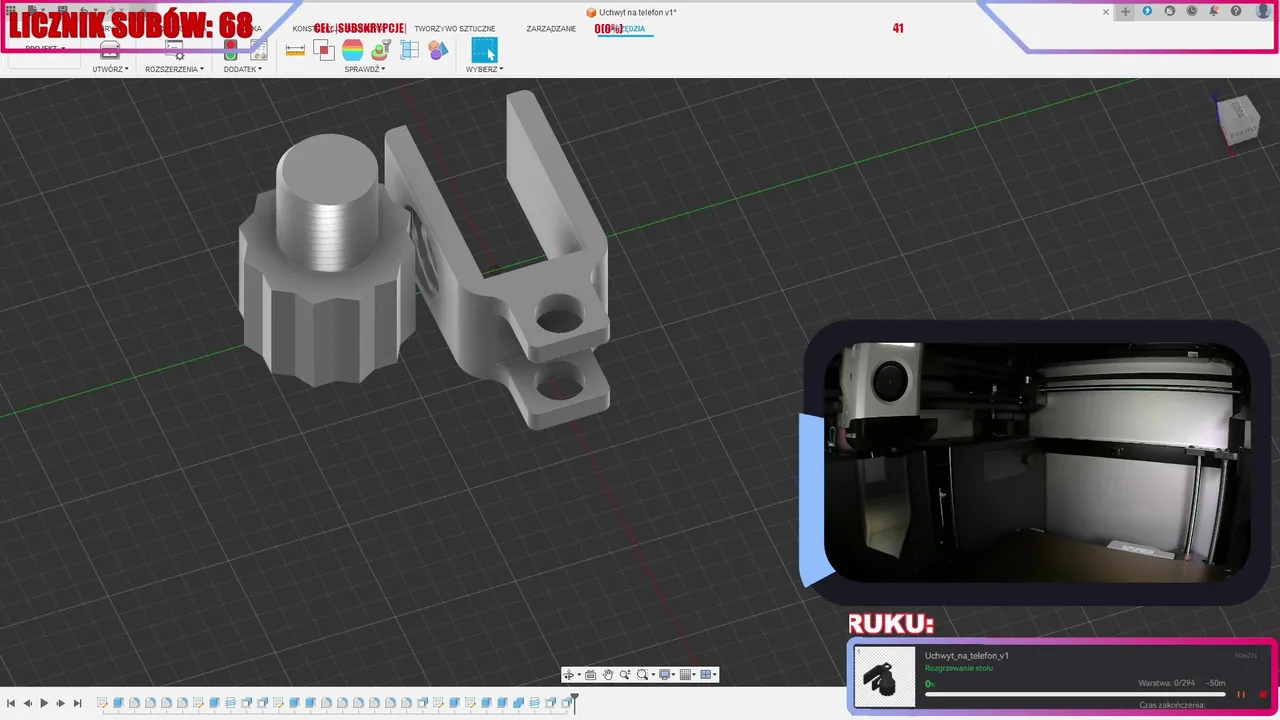Click the first feature in the timeline

pyautogui.click(x=102, y=704)
